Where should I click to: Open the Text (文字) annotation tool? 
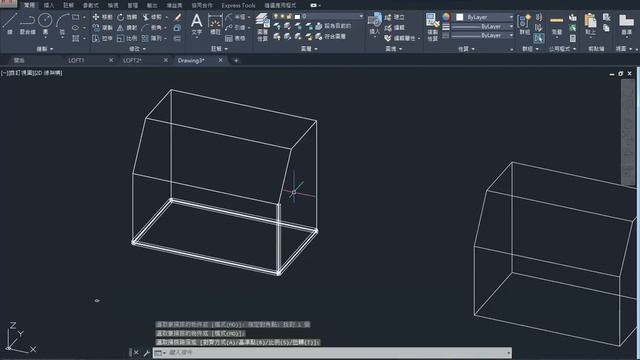point(197,24)
